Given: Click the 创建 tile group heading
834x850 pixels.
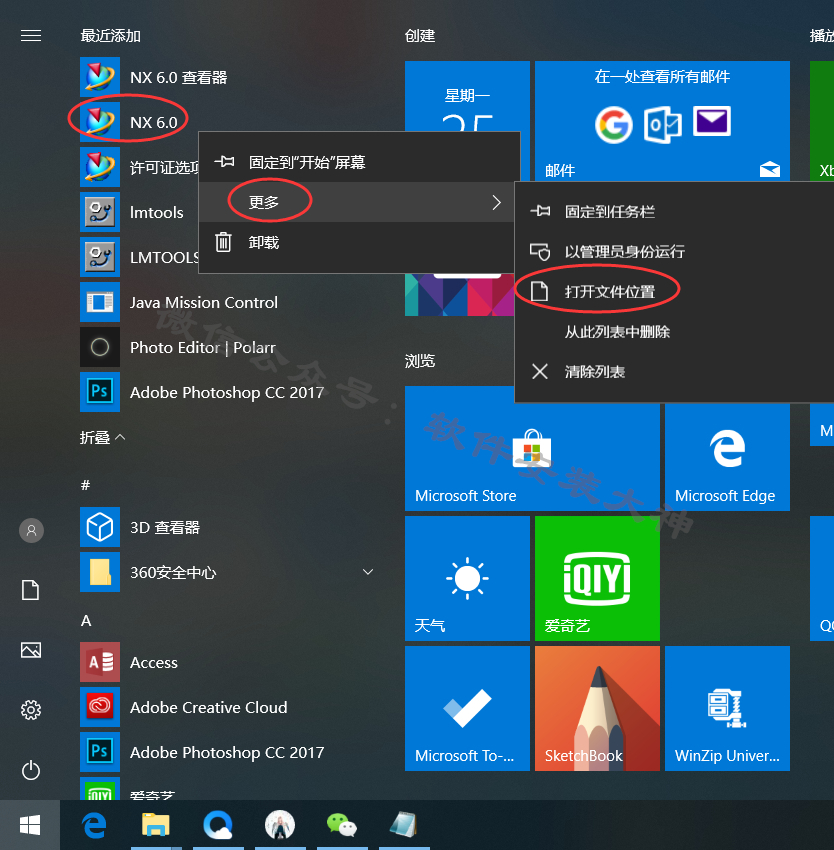Looking at the screenshot, I should 420,36.
